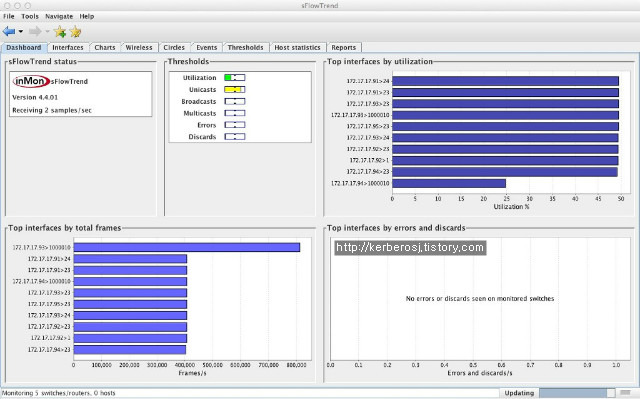Click the 172.17.17.92>23 label in frames chart
The width and height of the screenshot is (640, 399).
(49, 327)
